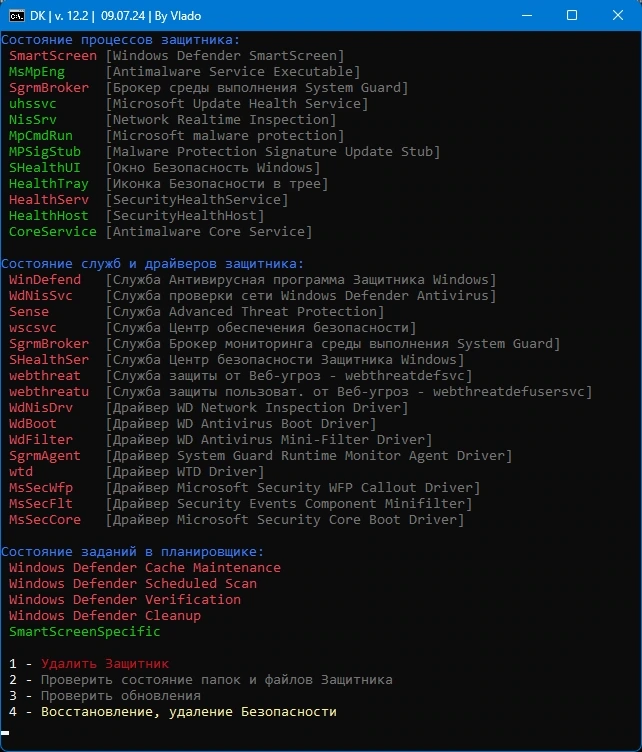Image resolution: width=642 pixels, height=752 pixels.
Task: Click the 'uhssvc' process name
Action: click(x=33, y=104)
